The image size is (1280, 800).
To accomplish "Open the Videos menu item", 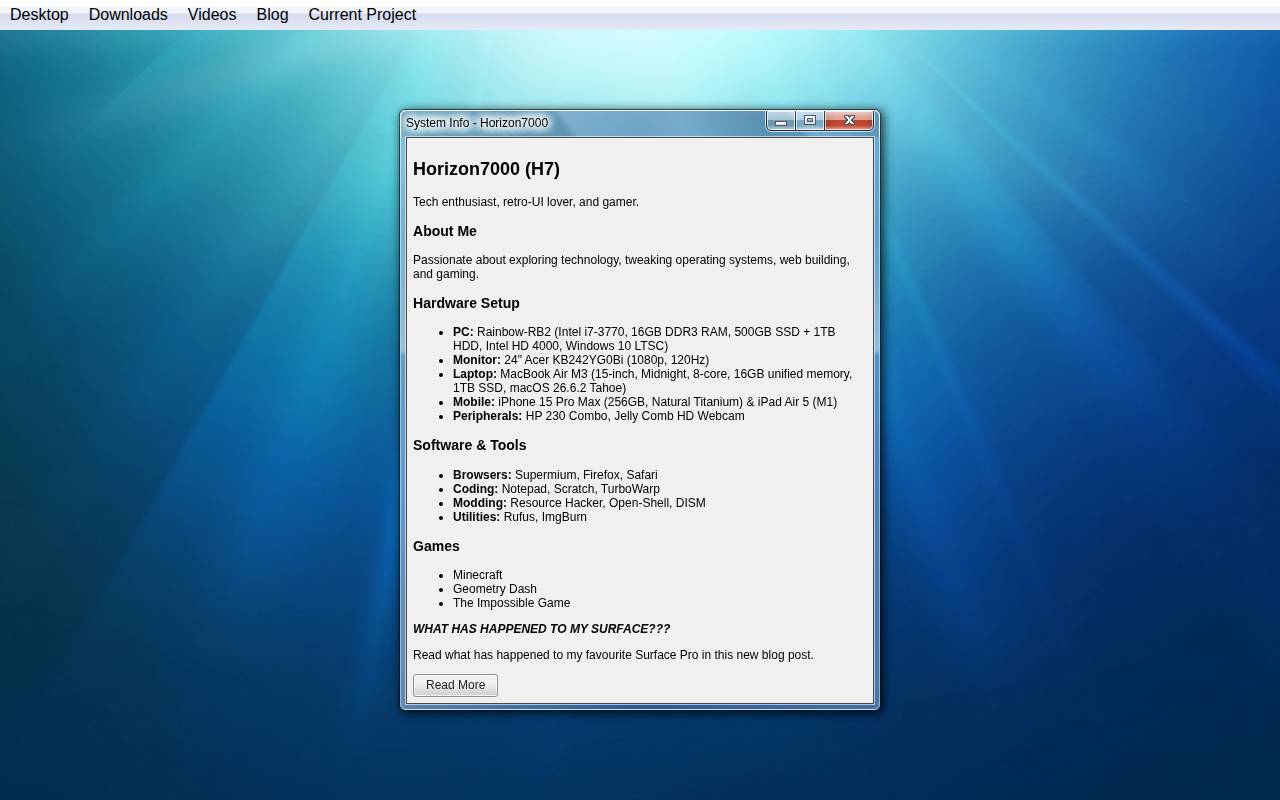I will (x=212, y=15).
